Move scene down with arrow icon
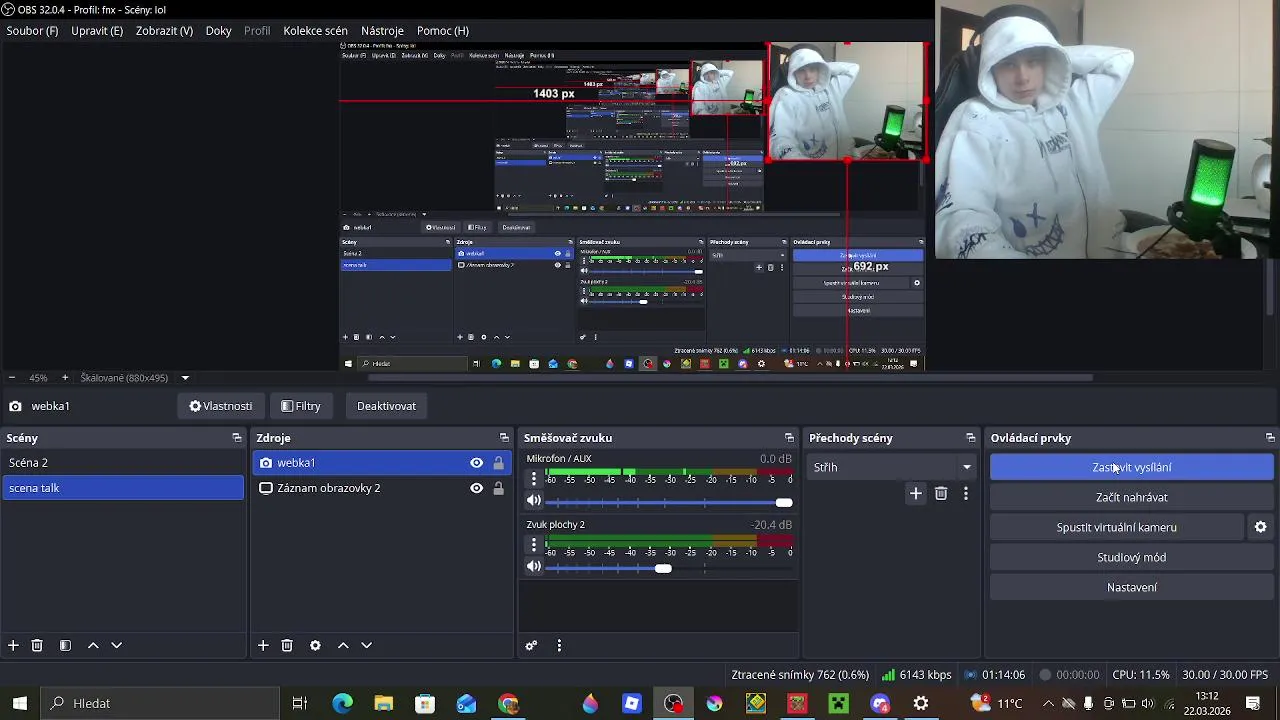Image resolution: width=1280 pixels, height=720 pixels. (x=116, y=646)
